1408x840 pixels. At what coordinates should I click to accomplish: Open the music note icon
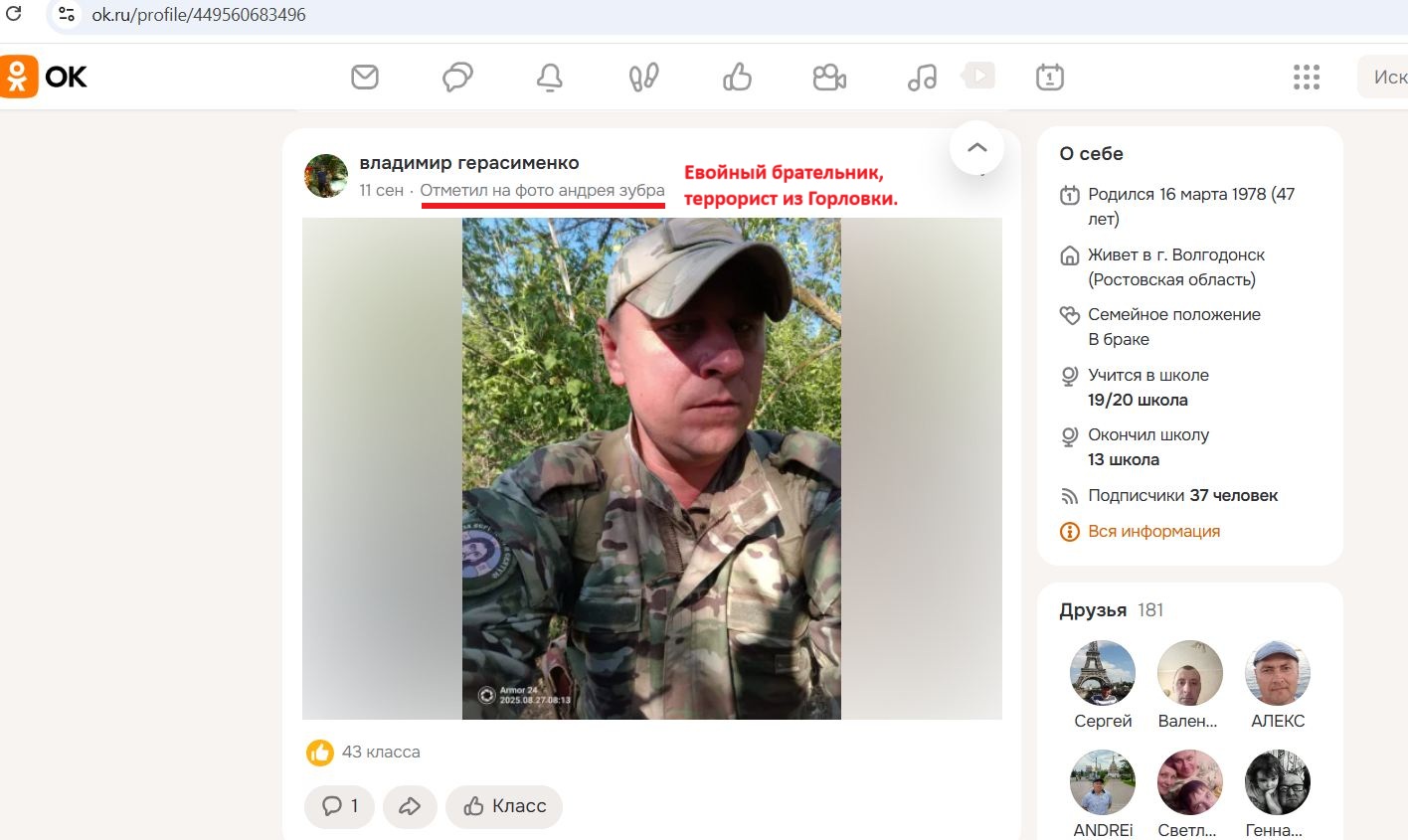pos(922,77)
